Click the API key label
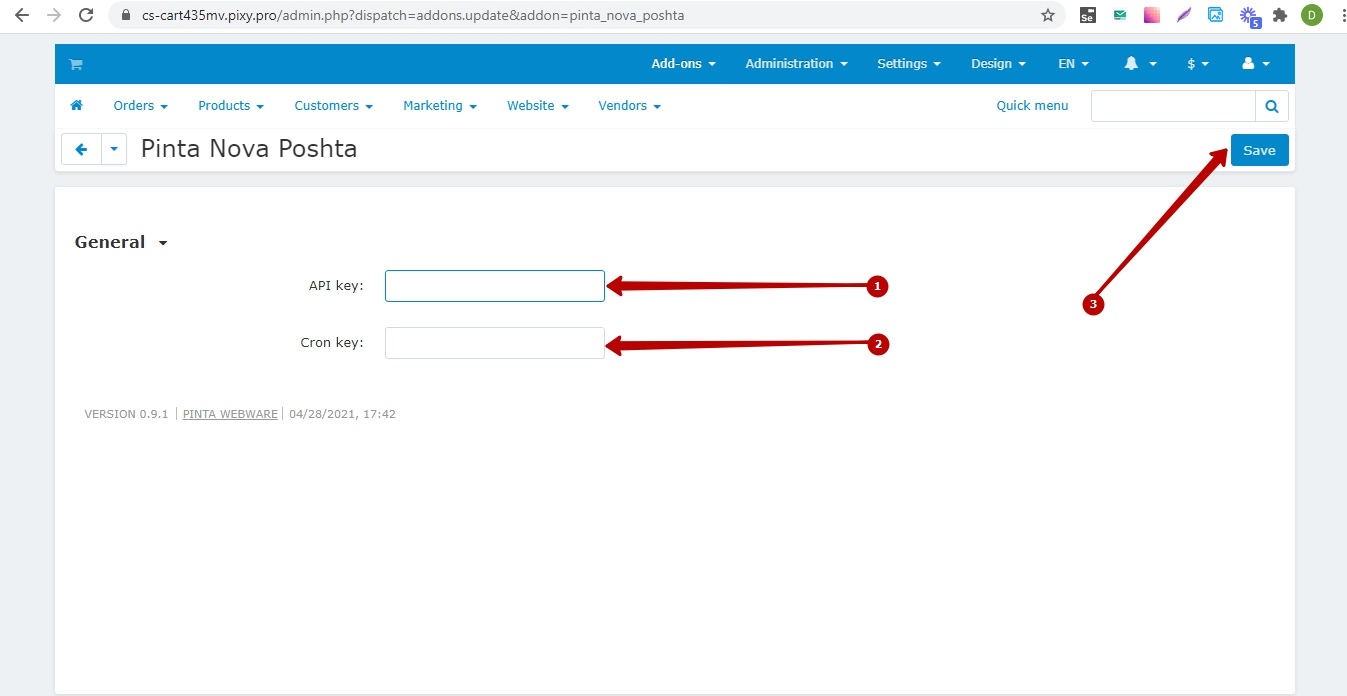The image size is (1347, 696). [336, 286]
